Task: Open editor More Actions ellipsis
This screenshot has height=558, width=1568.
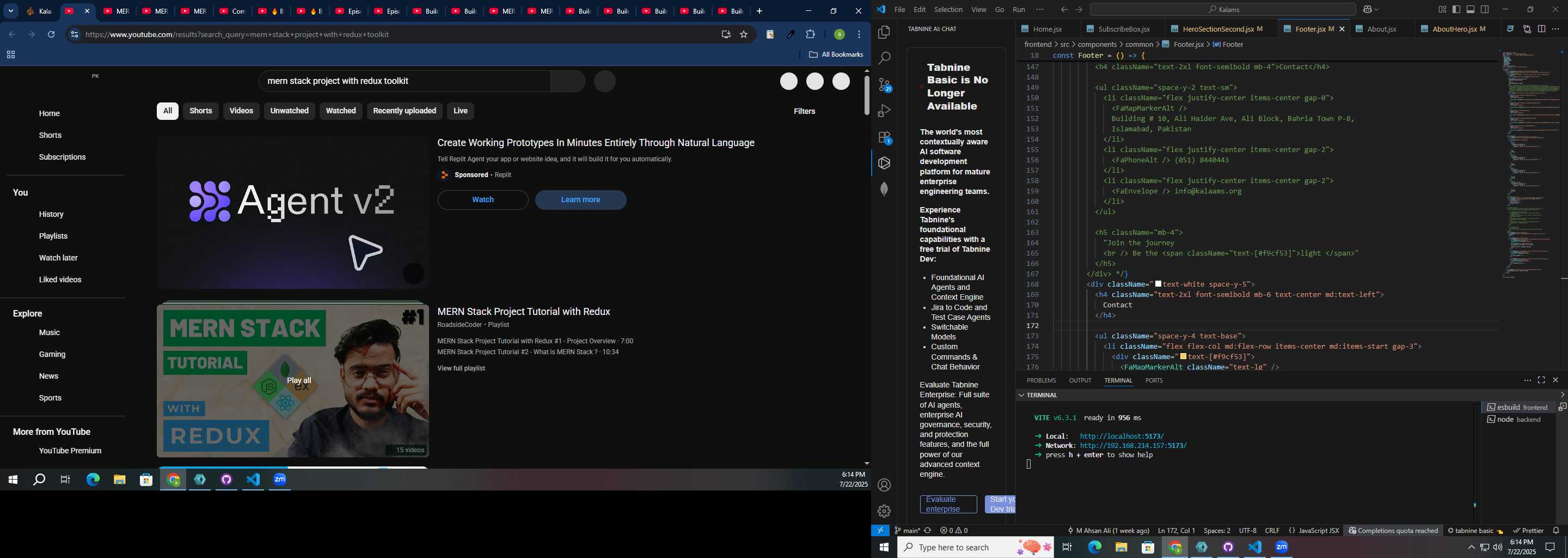Action: point(1556,29)
